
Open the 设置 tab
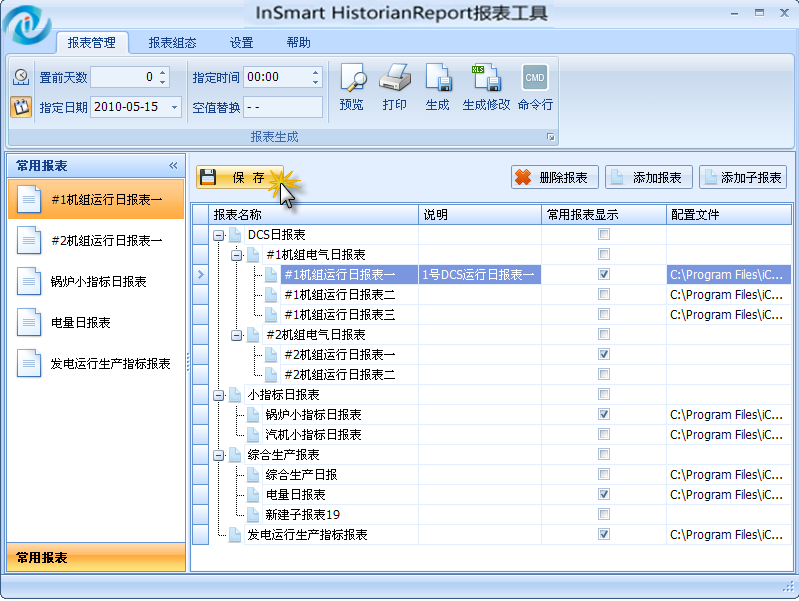[242, 43]
